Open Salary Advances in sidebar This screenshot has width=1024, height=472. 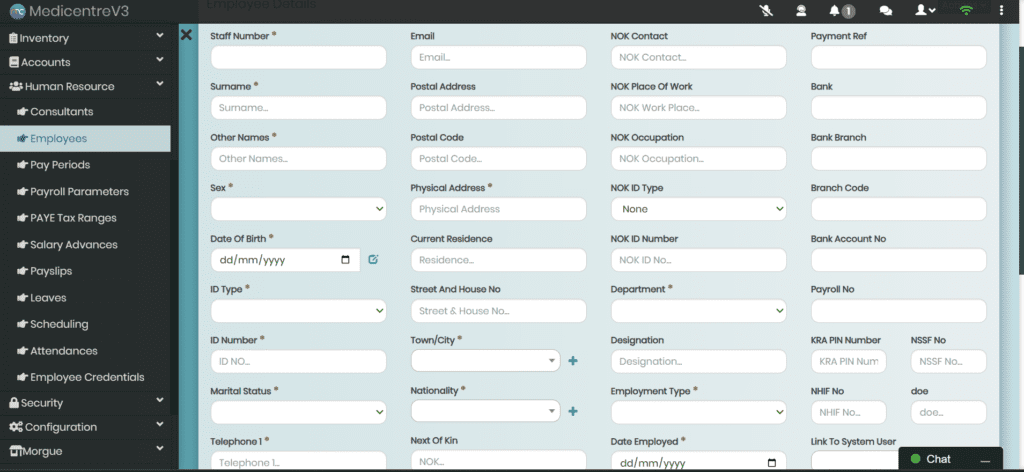pos(85,245)
